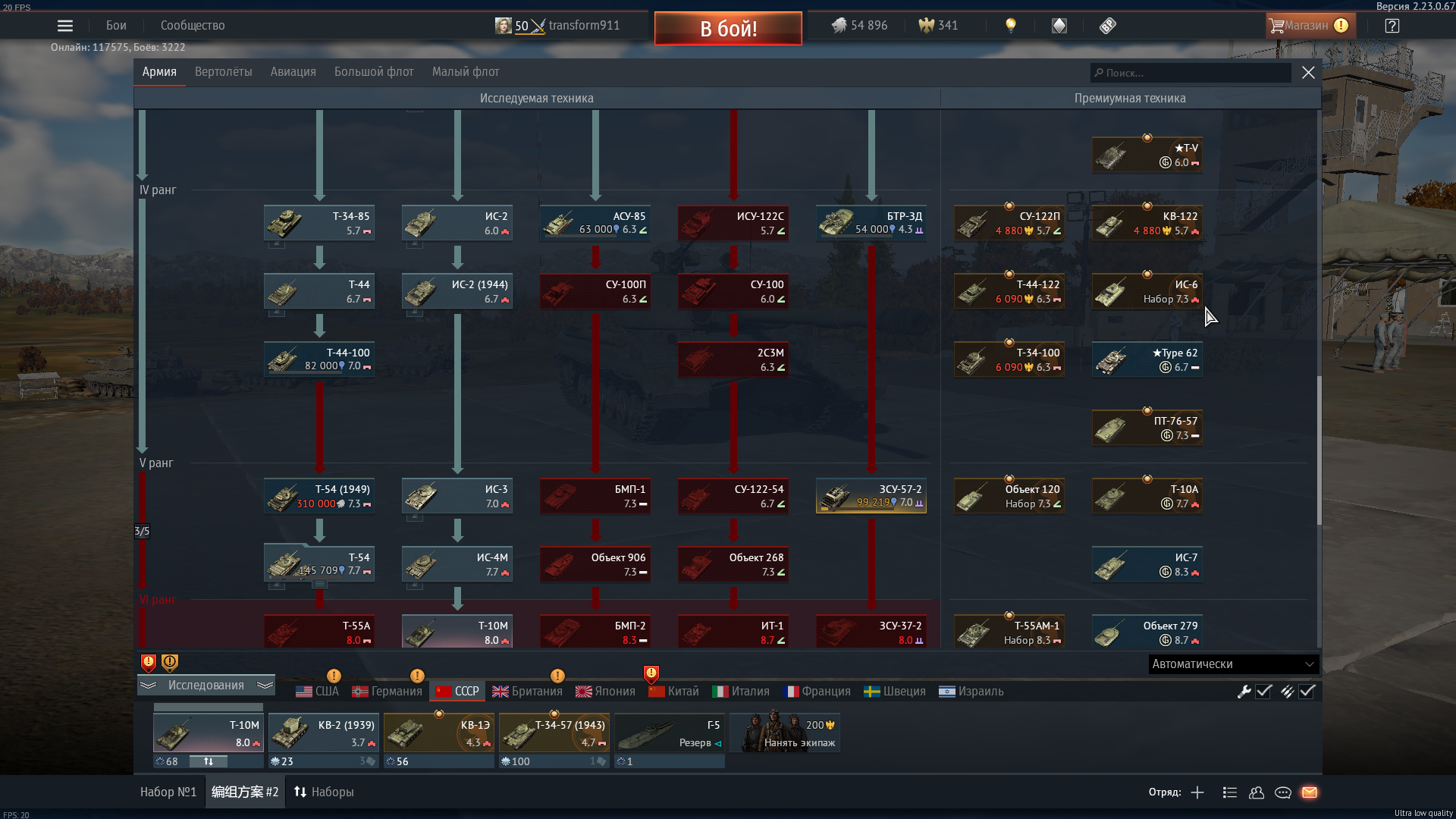1456x819 pixels.
Task: Click the player avatar portrait
Action: (x=503, y=26)
